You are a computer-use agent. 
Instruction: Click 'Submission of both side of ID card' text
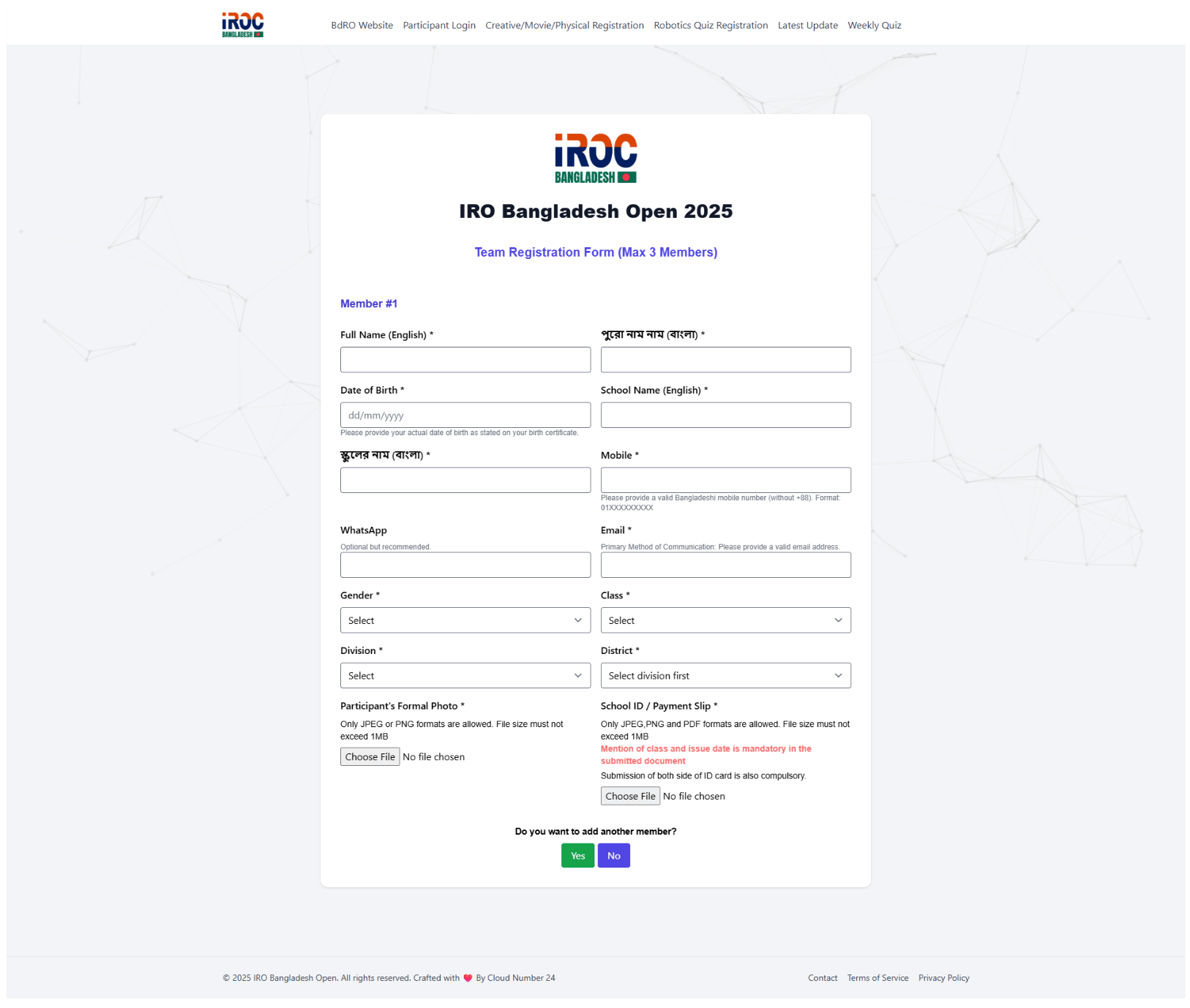(x=703, y=776)
